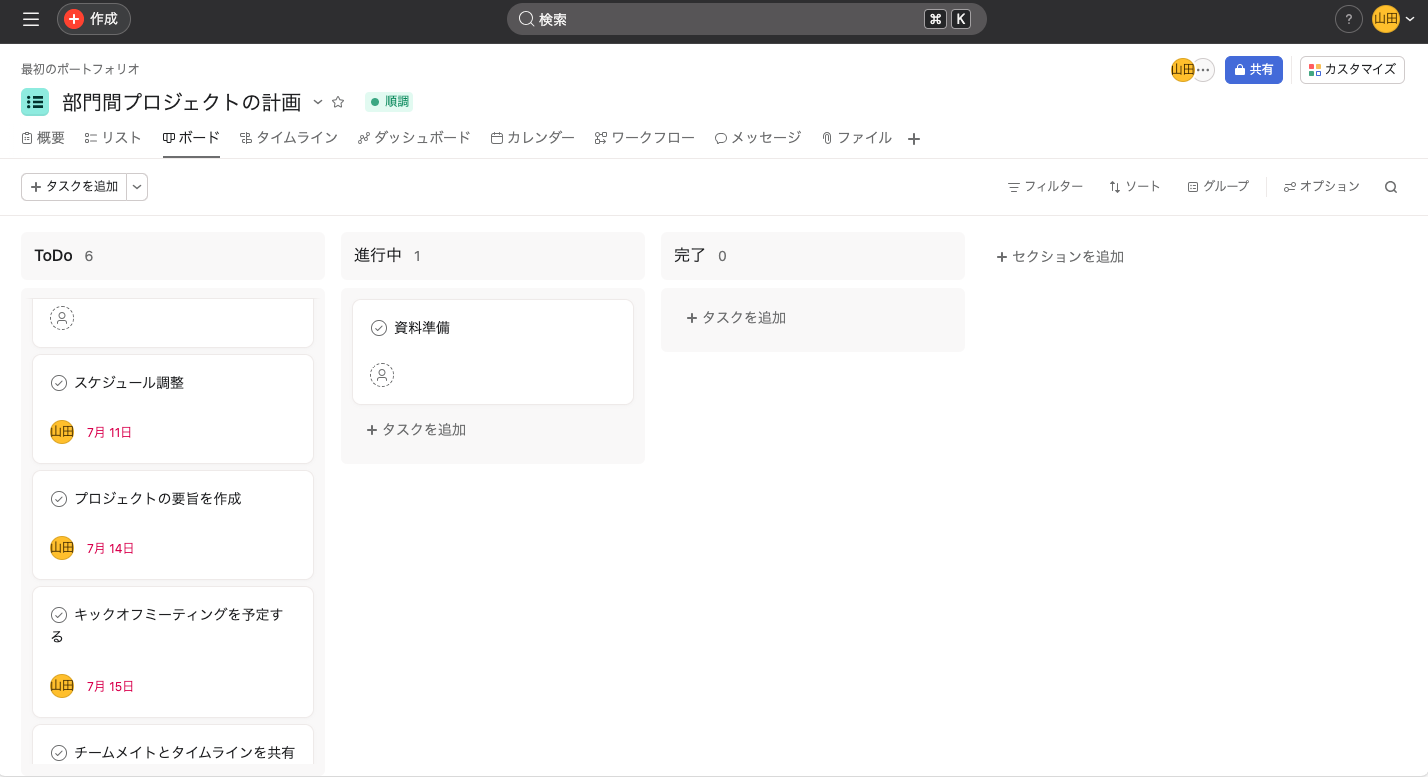
Task: Open the カレンダー view tab
Action: 532,138
